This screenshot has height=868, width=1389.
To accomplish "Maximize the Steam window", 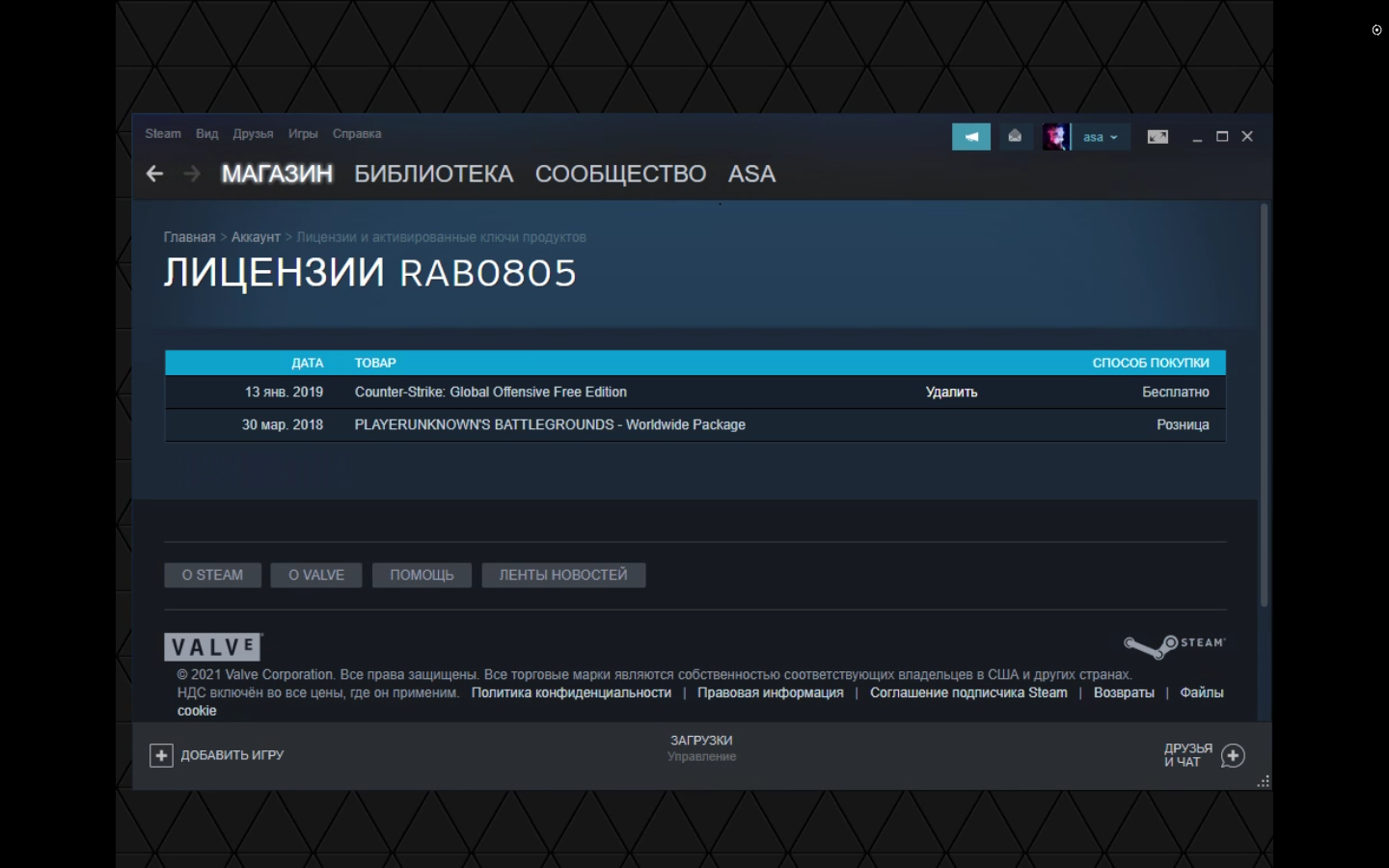I will [x=1222, y=137].
